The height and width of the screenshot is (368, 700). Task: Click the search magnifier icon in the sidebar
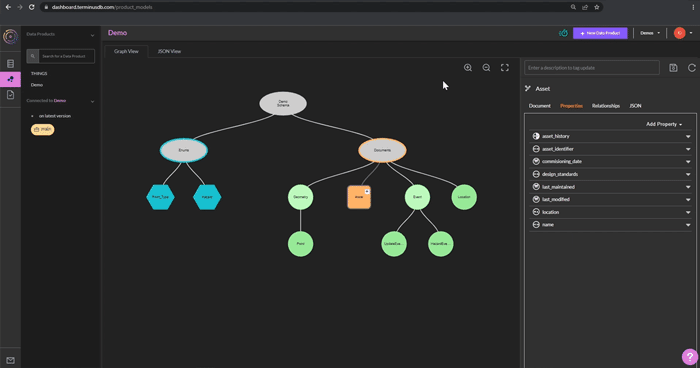[x=33, y=56]
